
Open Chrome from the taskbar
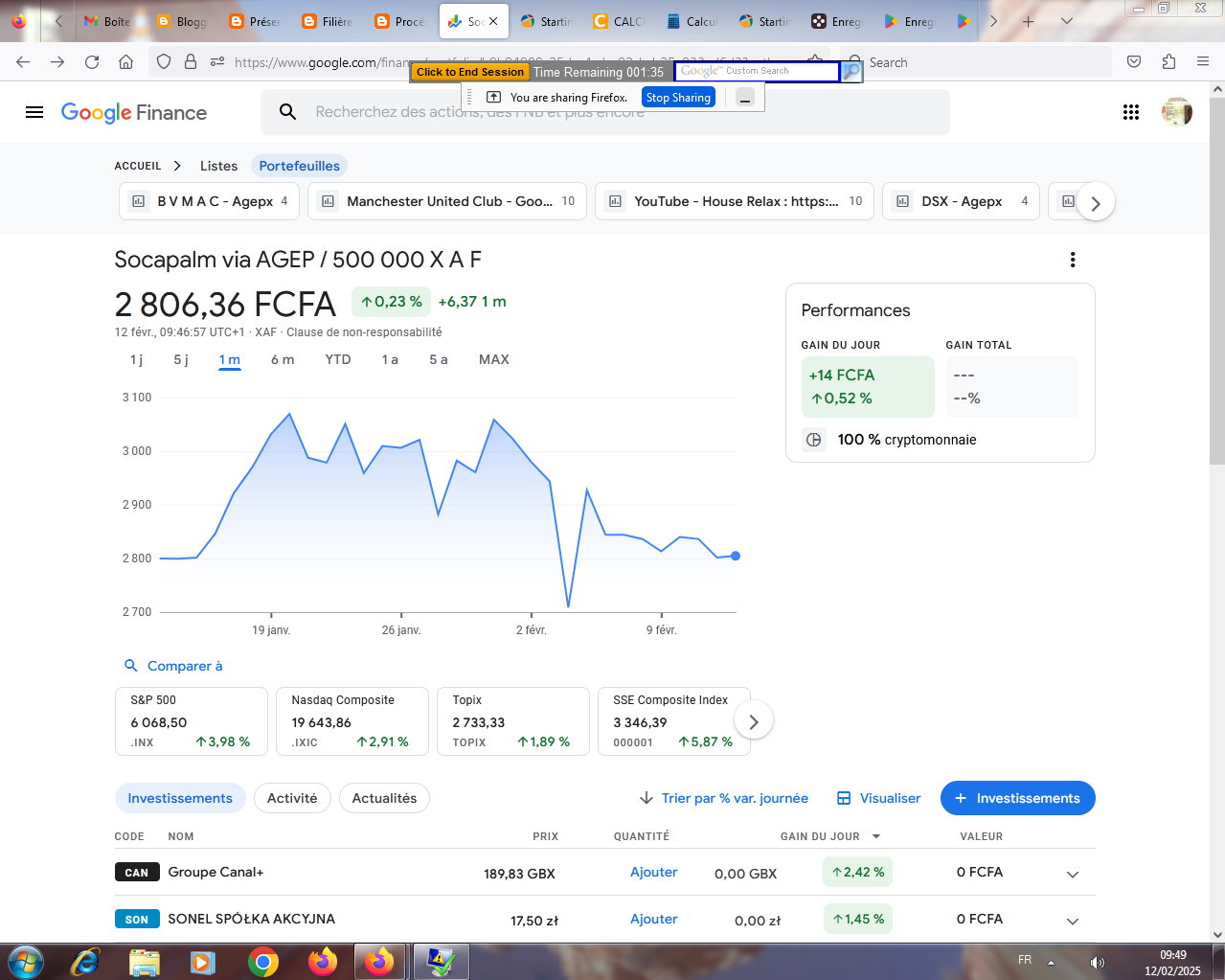click(x=262, y=961)
